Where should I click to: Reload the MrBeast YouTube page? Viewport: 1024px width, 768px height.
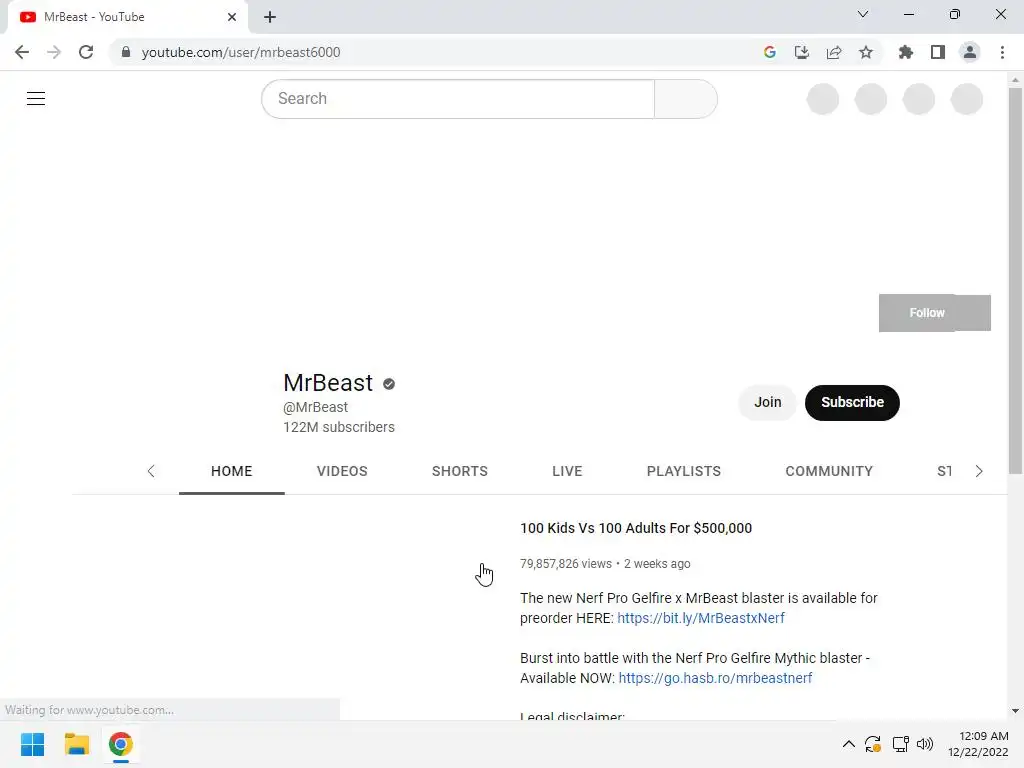tap(86, 52)
